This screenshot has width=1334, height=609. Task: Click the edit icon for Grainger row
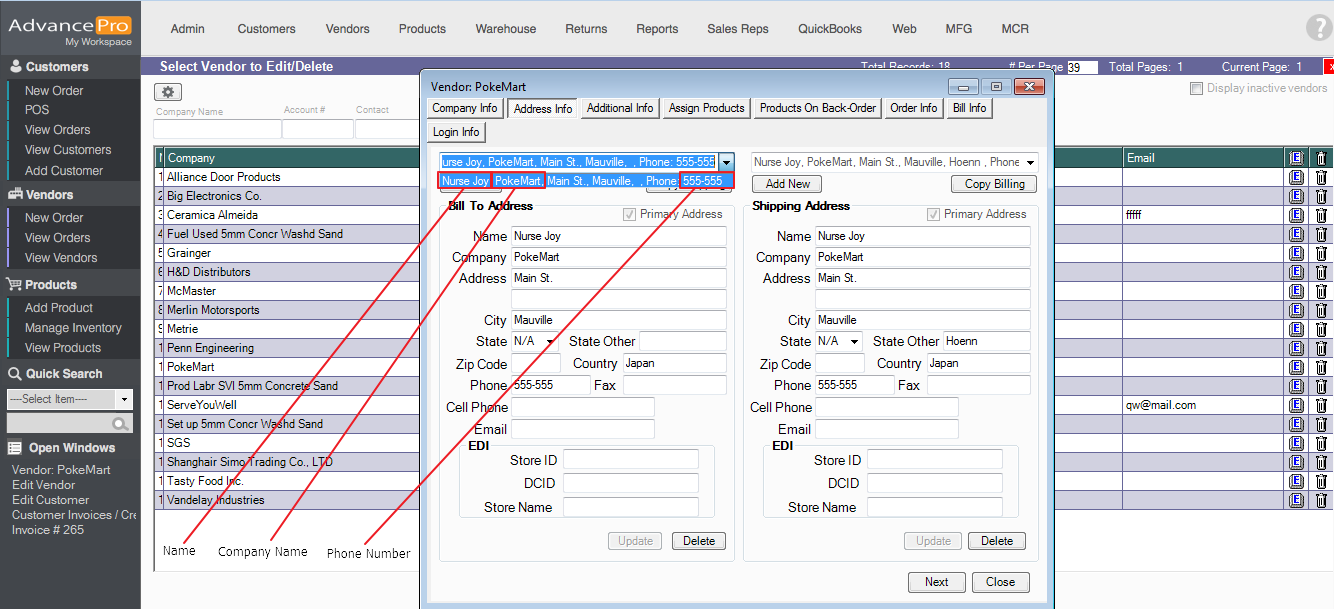[1296, 253]
